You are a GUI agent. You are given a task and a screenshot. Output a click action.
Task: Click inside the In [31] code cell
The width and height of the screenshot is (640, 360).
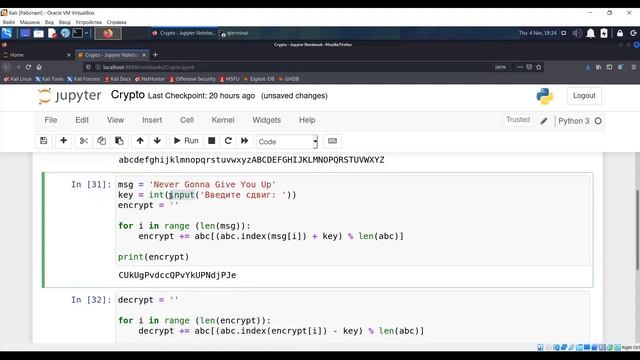tap(353, 220)
